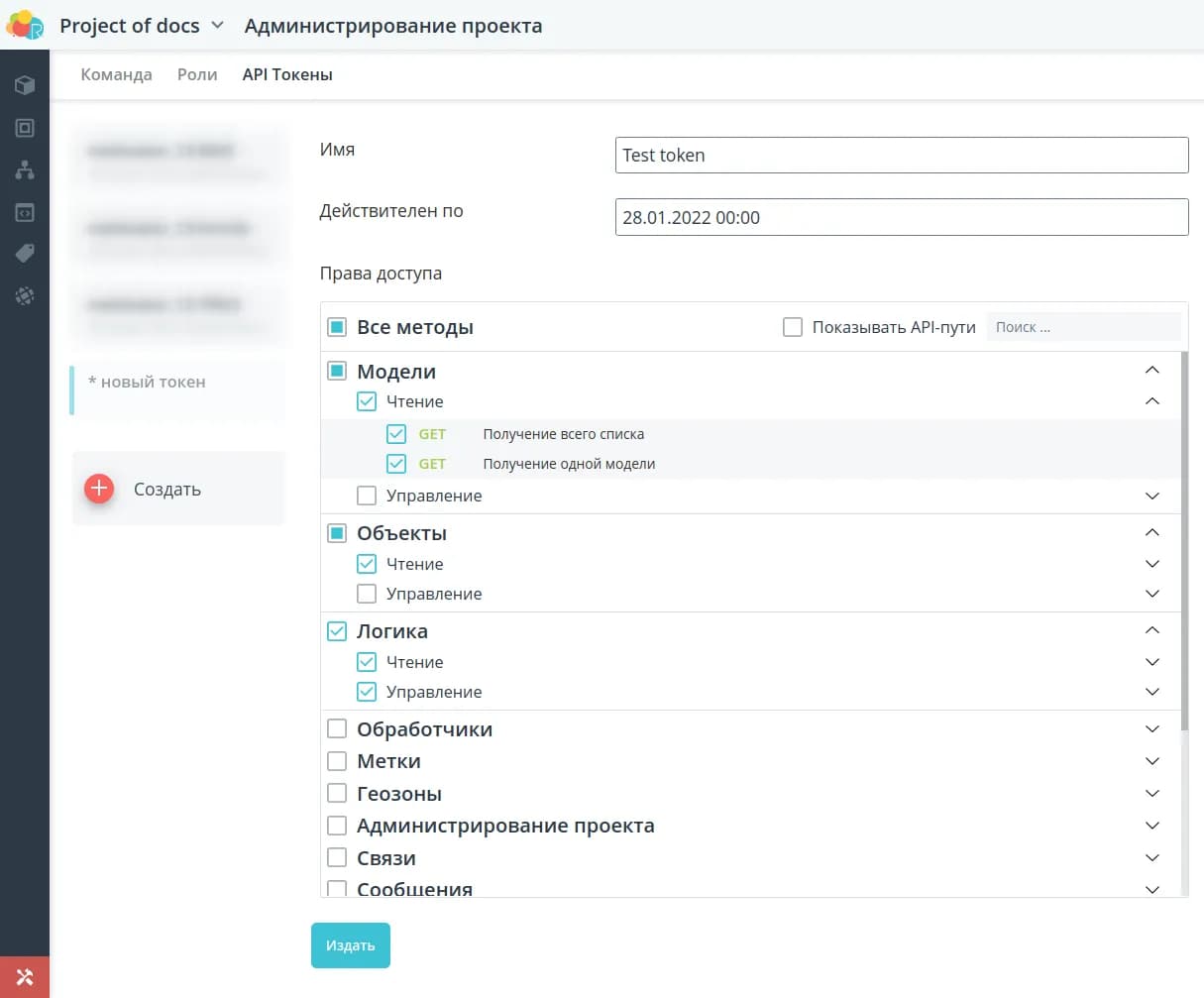Enable the "Показывать API-пути" checkbox
Screen dimensions: 1204x998
pos(793,327)
